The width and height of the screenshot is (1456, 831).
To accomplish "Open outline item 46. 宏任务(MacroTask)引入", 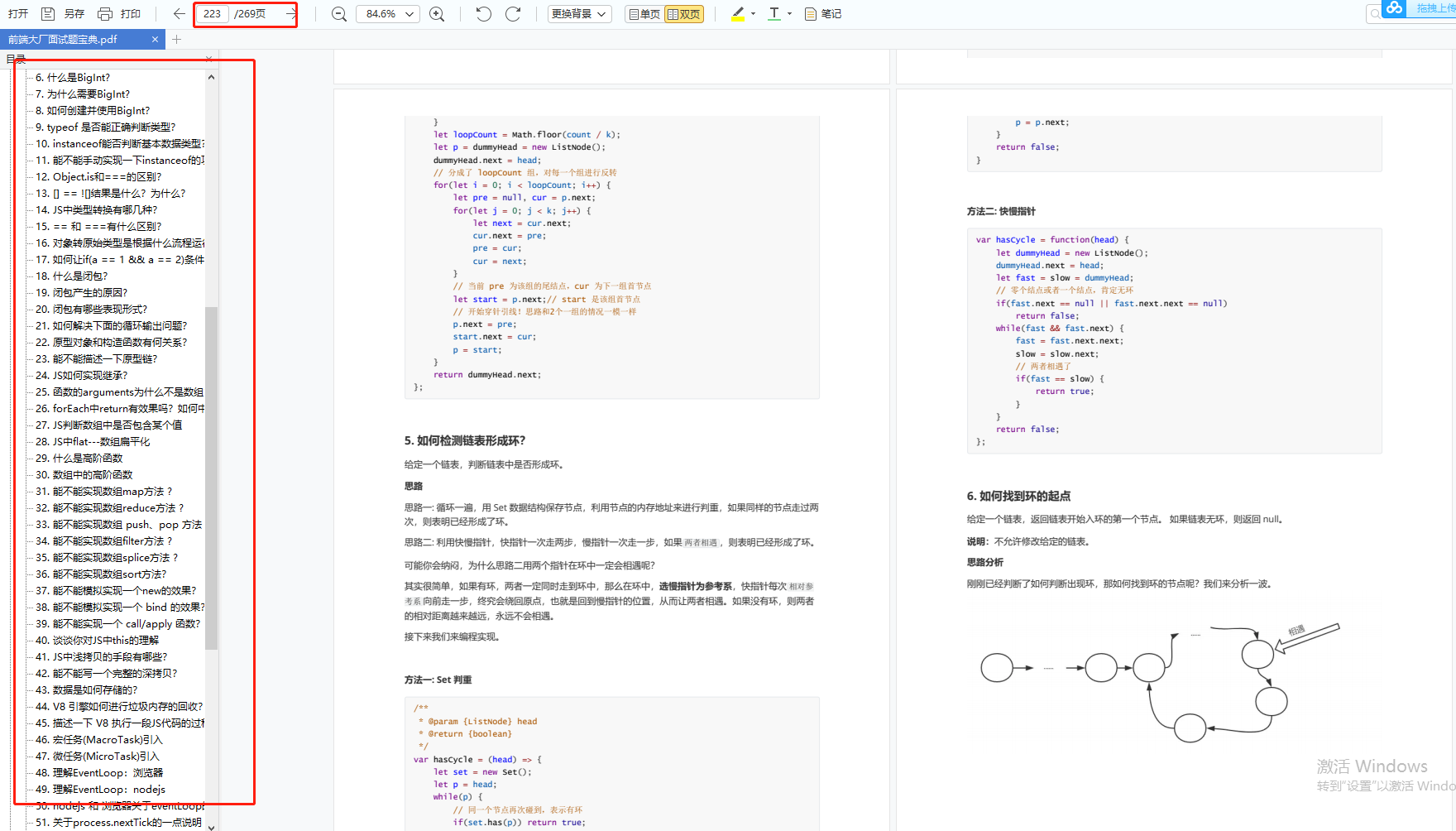I will click(99, 739).
